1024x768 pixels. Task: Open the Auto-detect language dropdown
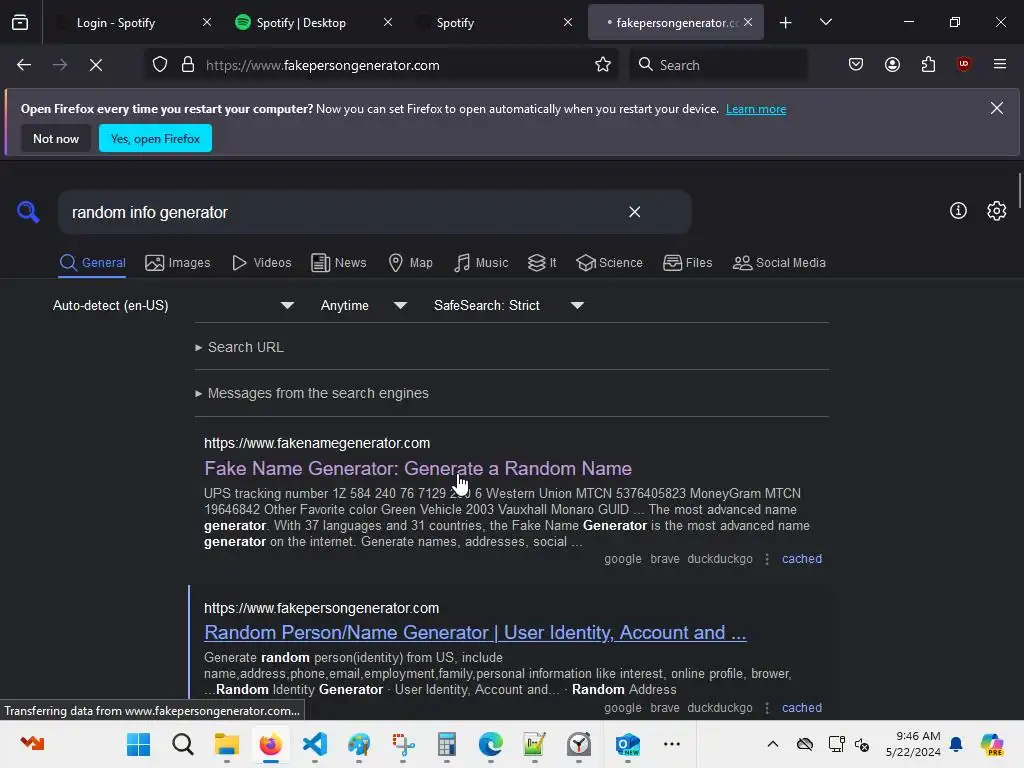coord(173,305)
